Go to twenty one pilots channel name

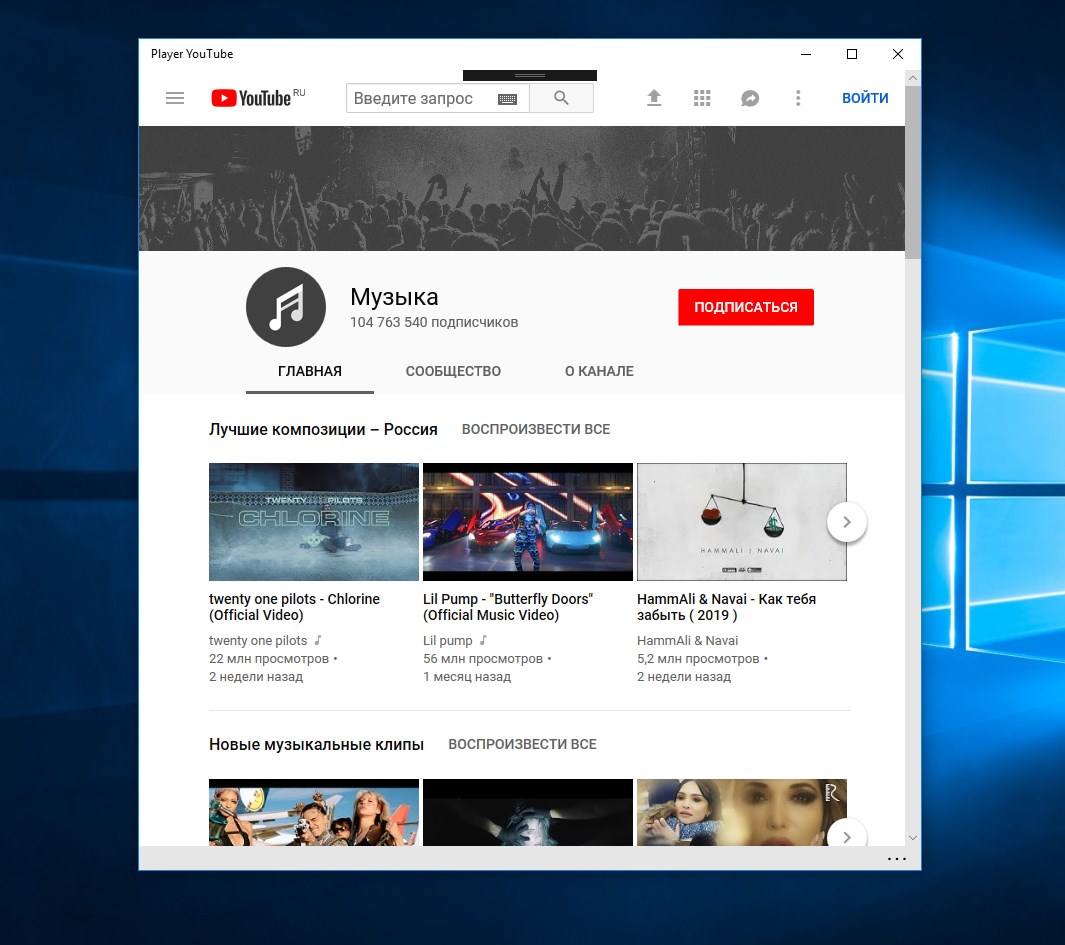(258, 641)
